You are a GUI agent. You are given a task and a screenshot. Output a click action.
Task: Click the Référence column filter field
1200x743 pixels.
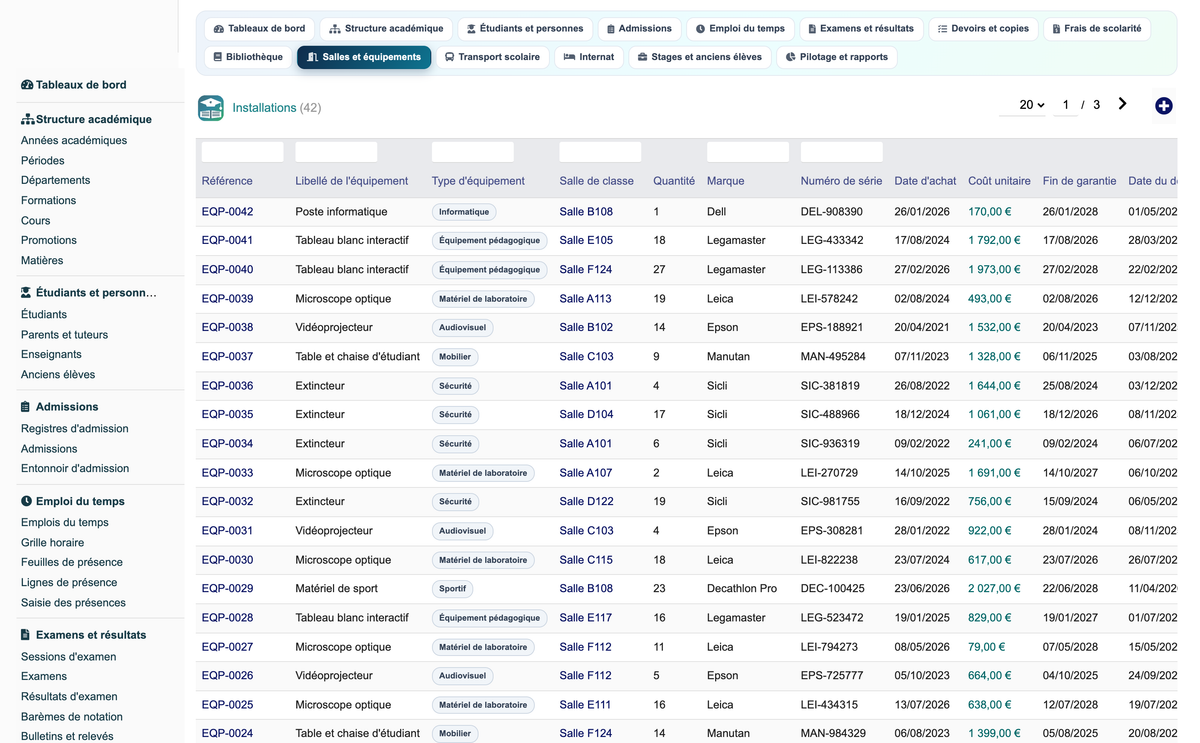(242, 152)
